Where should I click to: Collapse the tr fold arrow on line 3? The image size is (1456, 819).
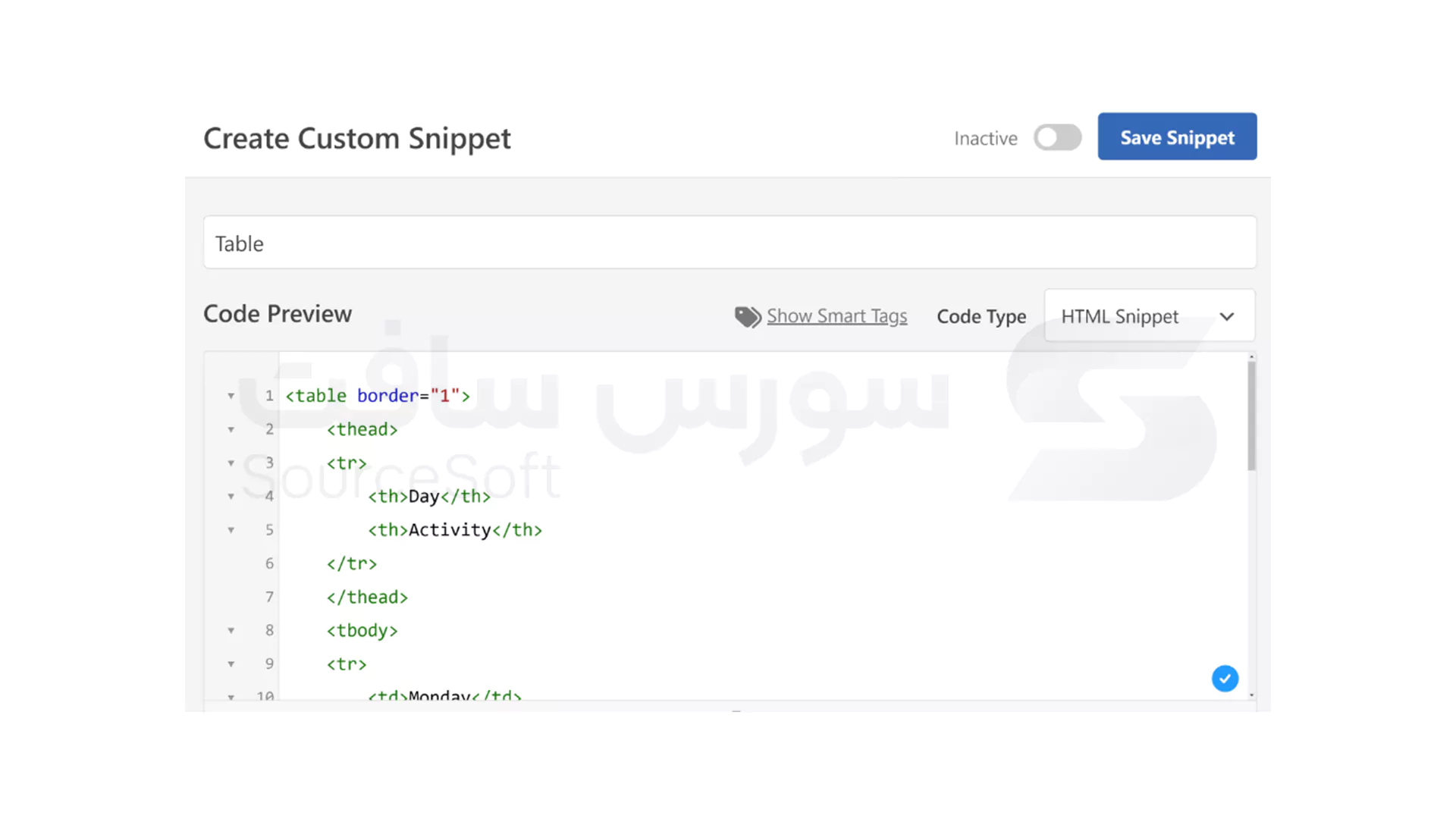(231, 463)
